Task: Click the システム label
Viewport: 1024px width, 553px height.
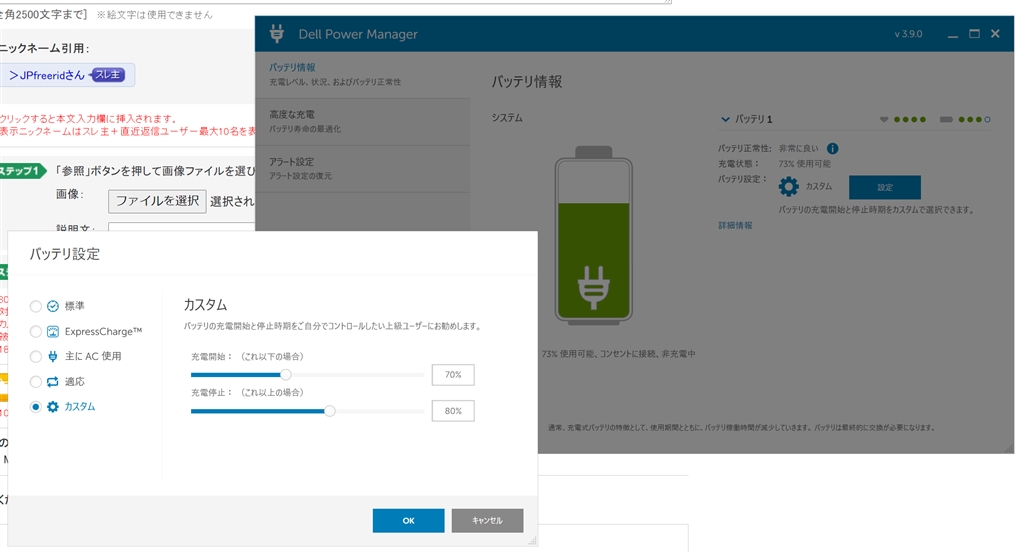Action: [507, 118]
